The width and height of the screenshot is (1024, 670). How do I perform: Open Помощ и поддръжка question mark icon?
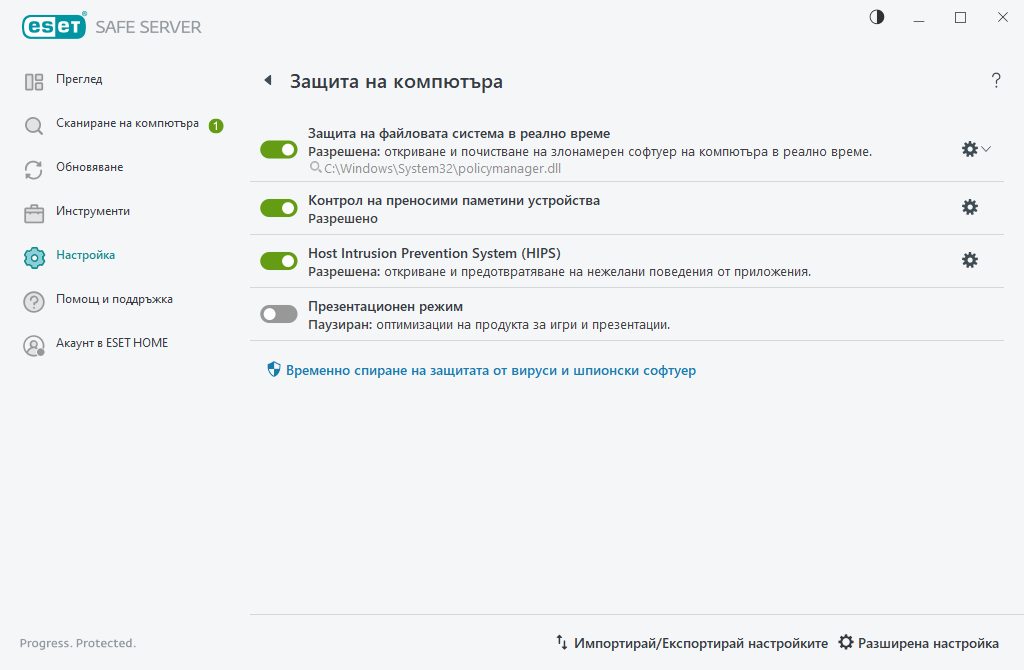click(x=32, y=299)
